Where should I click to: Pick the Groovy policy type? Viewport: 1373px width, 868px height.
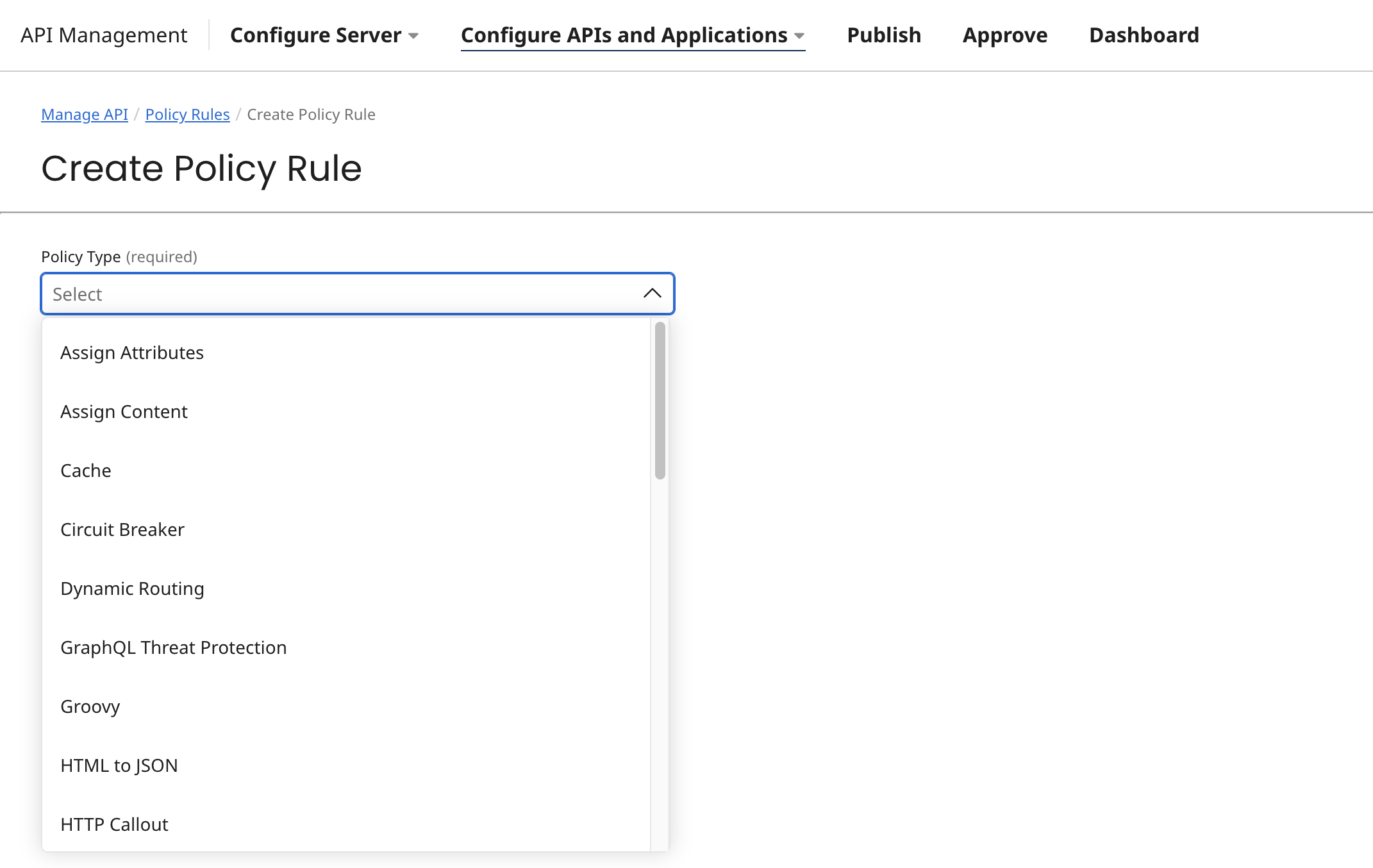(x=90, y=706)
